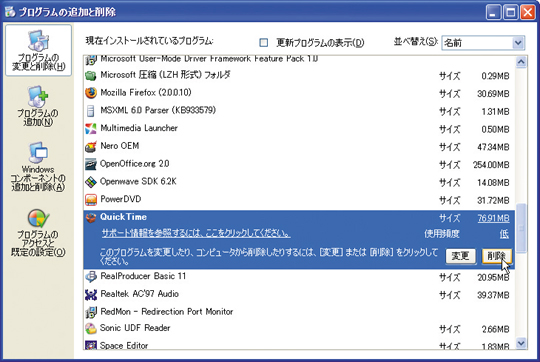Click the program list scrollbar thumb

pos(521,228)
